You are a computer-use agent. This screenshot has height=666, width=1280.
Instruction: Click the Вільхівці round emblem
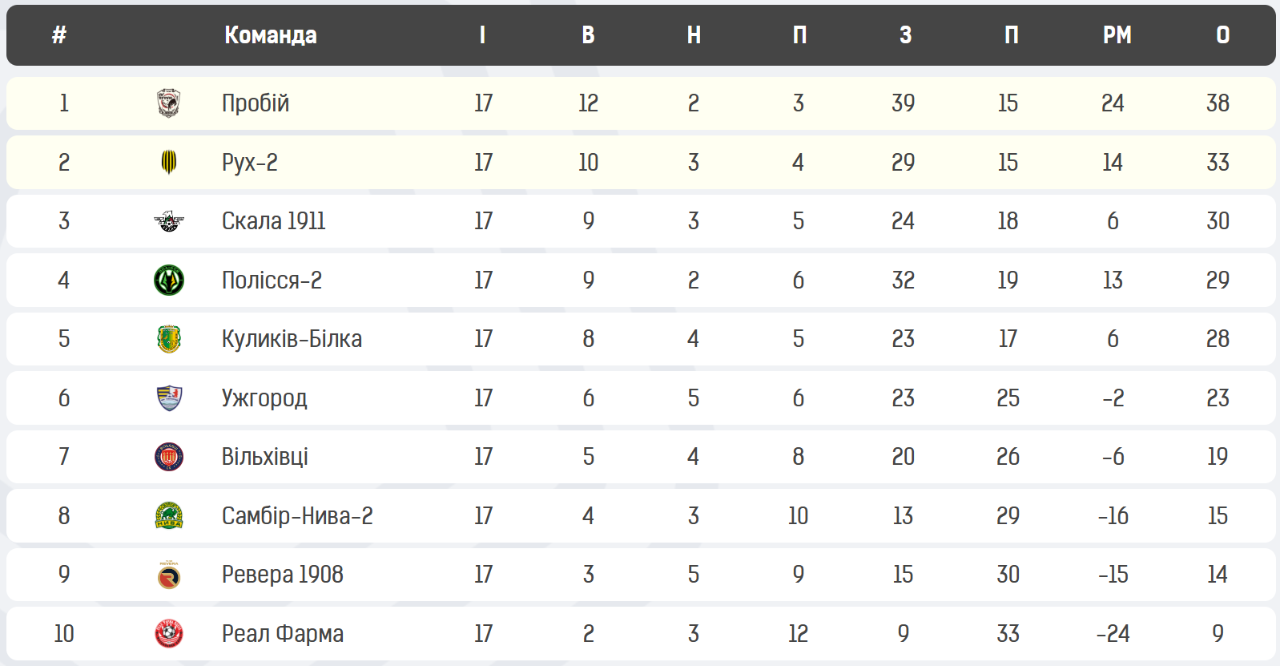pyautogui.click(x=169, y=457)
